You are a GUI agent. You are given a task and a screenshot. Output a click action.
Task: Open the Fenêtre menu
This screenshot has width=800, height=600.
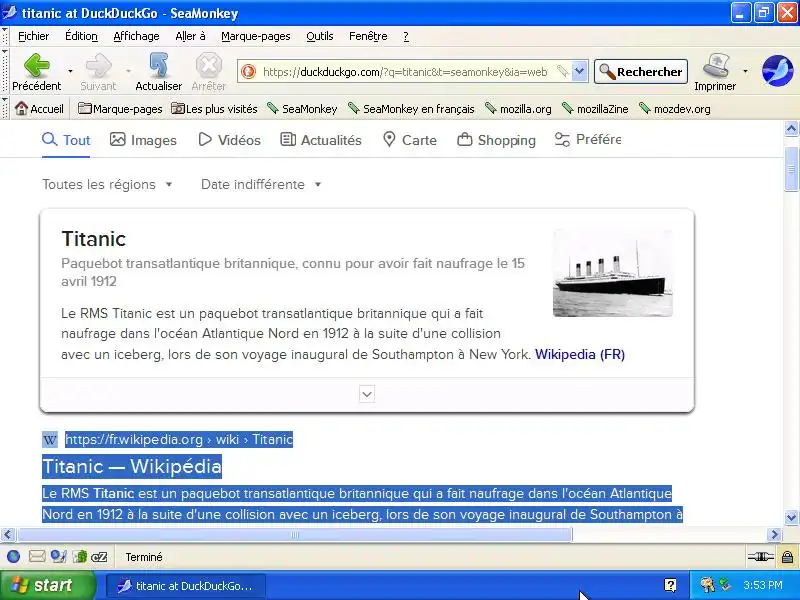tap(368, 36)
